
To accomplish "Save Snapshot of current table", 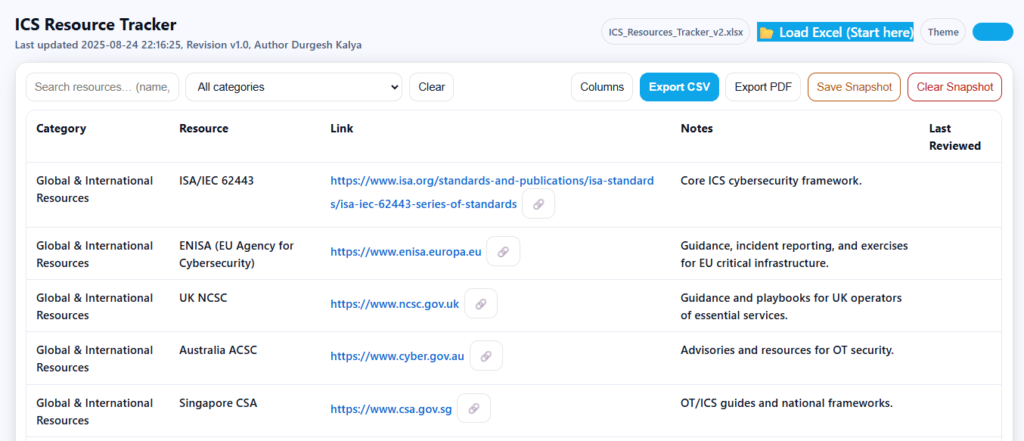I will tap(854, 87).
